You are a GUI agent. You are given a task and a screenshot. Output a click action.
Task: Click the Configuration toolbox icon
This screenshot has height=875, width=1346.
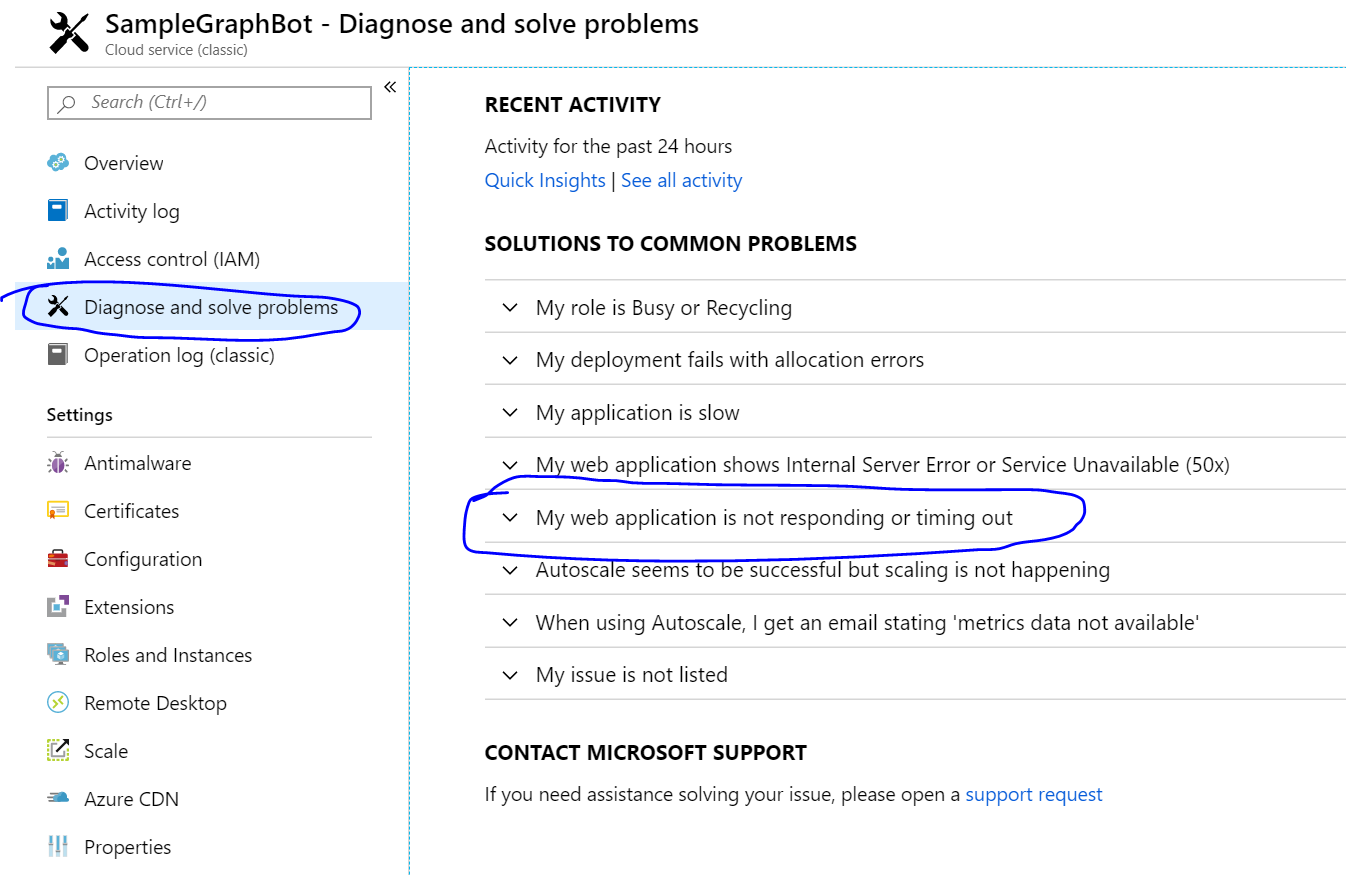58,559
